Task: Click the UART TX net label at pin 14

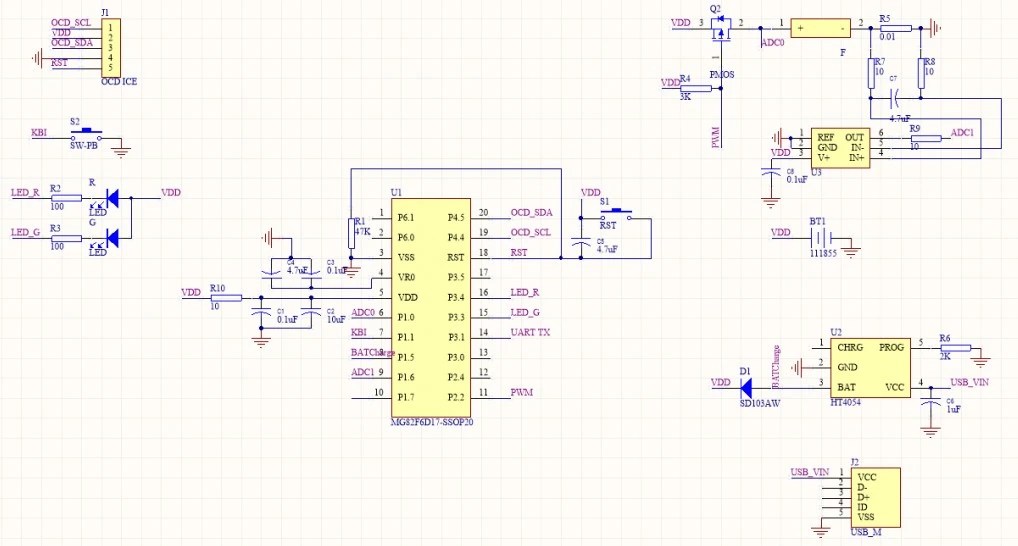Action: tap(530, 332)
